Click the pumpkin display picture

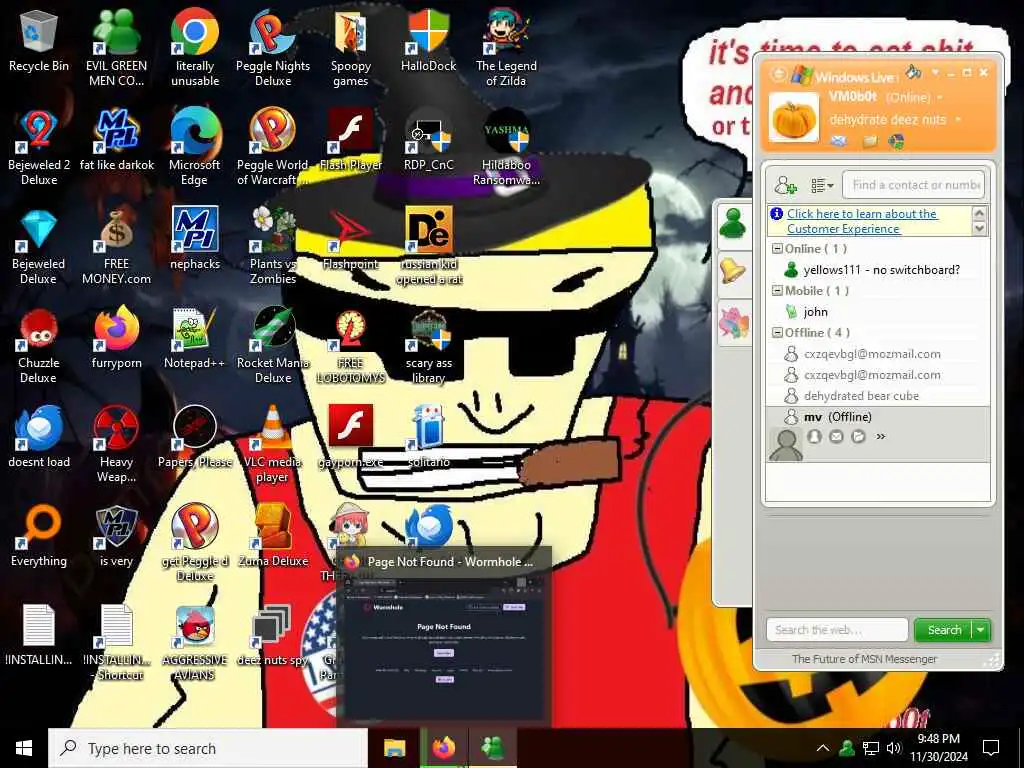[x=793, y=118]
